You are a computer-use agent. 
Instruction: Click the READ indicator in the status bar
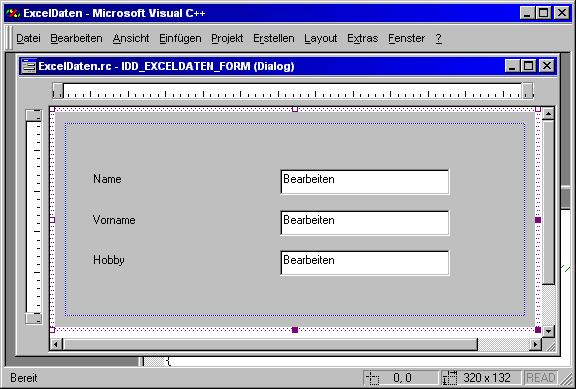[x=540, y=378]
